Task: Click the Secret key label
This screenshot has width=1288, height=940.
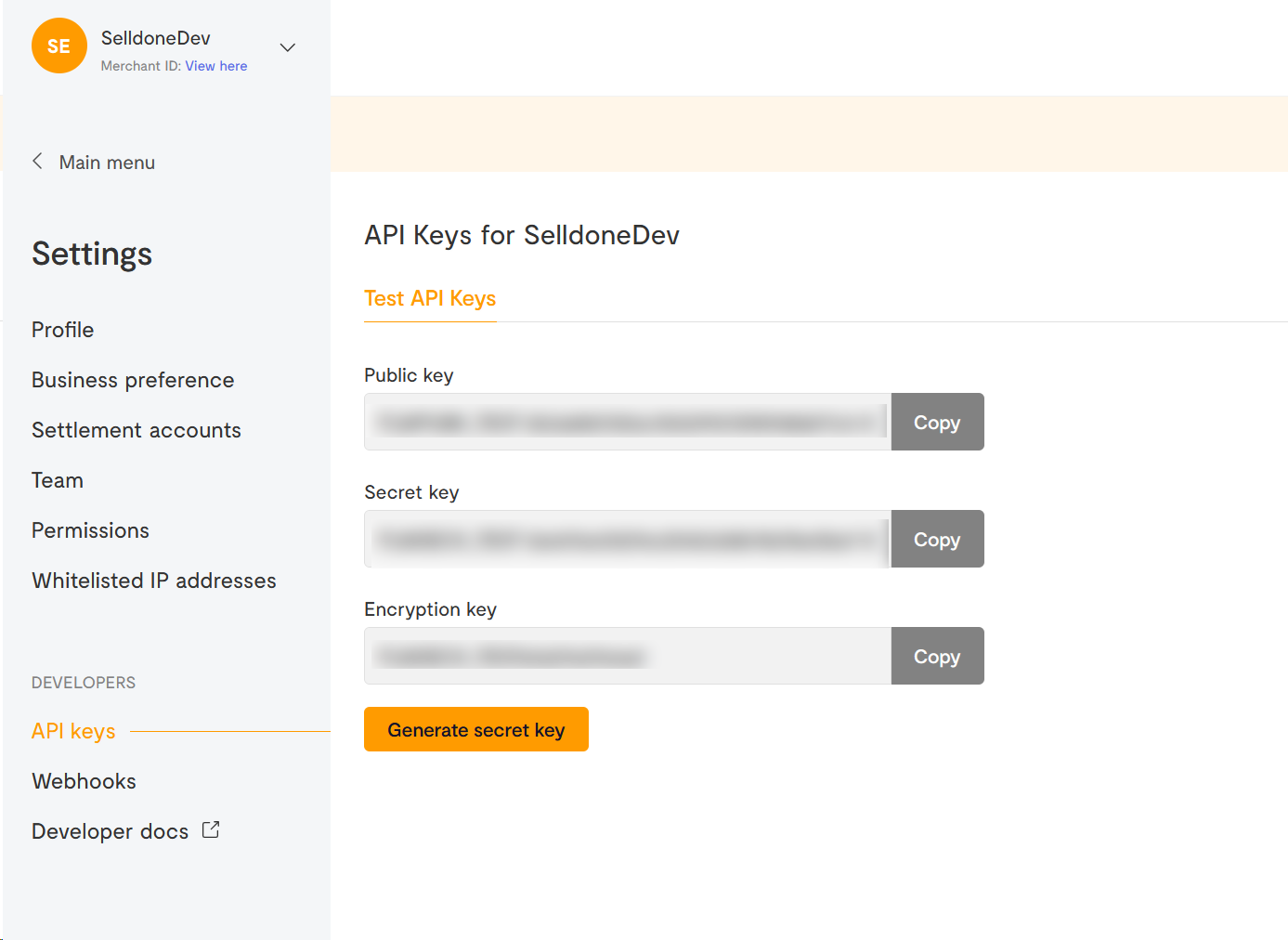Action: [x=411, y=492]
